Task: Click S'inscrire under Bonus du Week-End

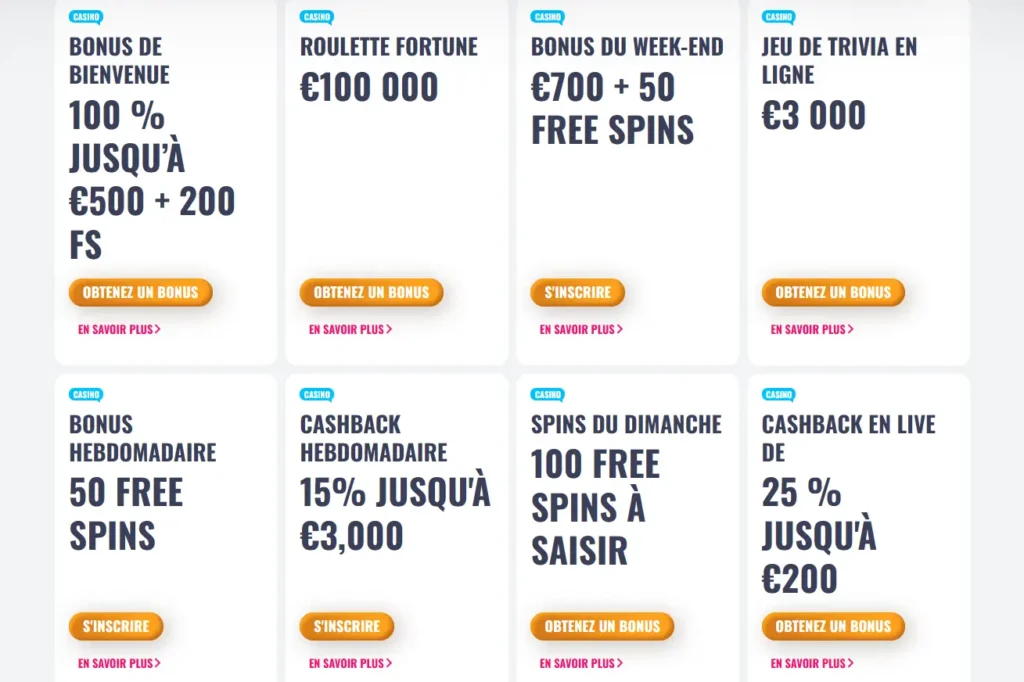Action: [x=578, y=292]
